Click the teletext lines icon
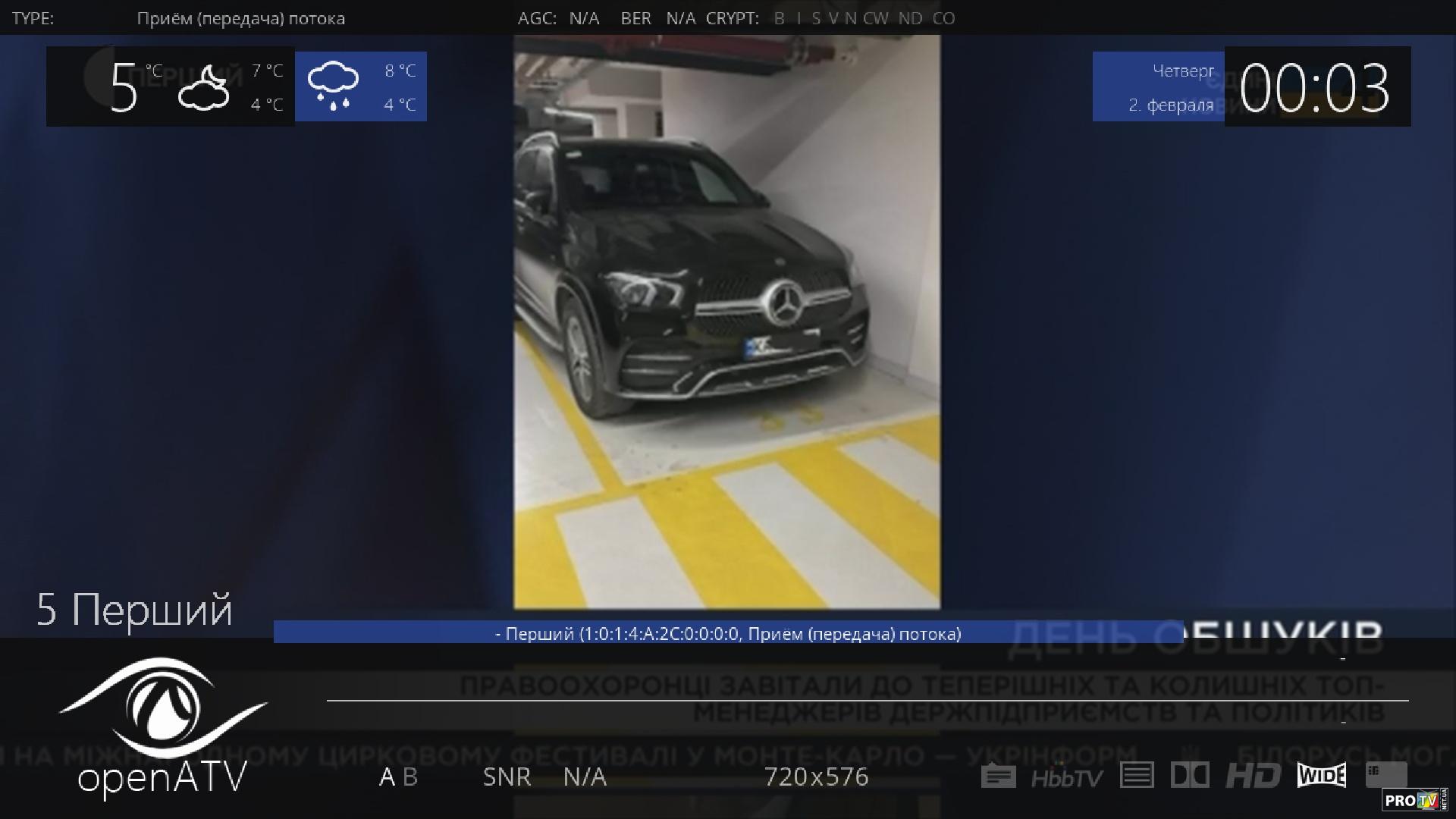This screenshot has width=1456, height=819. [1136, 775]
